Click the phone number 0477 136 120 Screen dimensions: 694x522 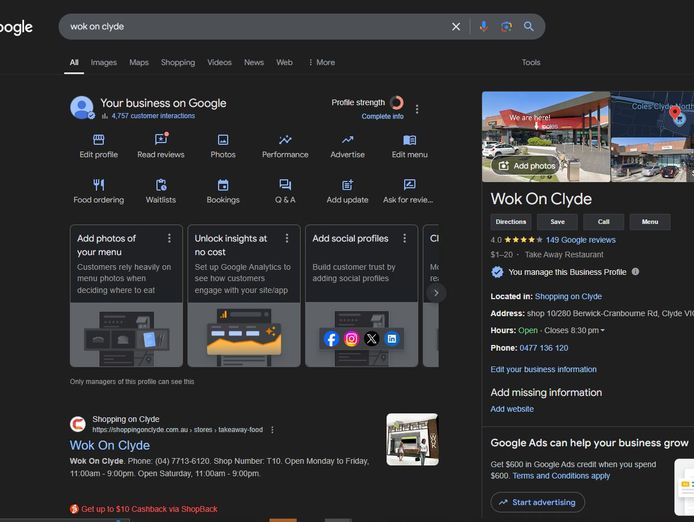tap(544, 348)
